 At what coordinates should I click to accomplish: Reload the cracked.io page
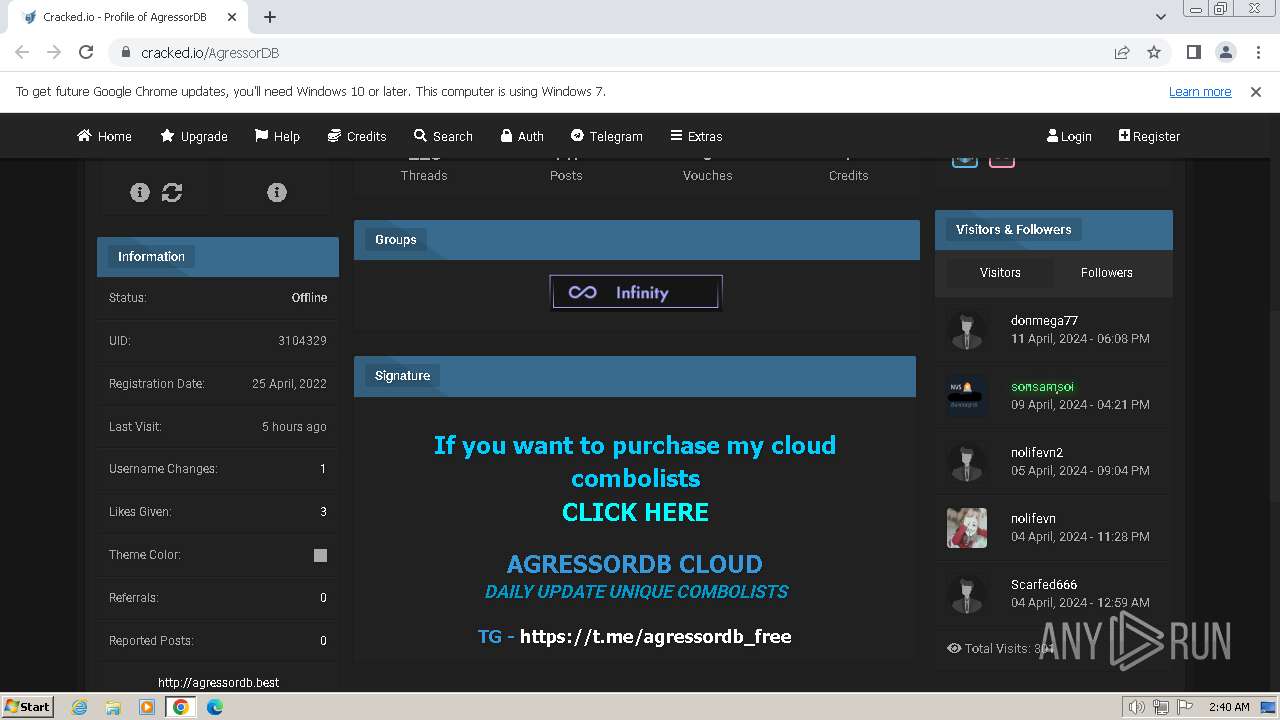(x=86, y=52)
